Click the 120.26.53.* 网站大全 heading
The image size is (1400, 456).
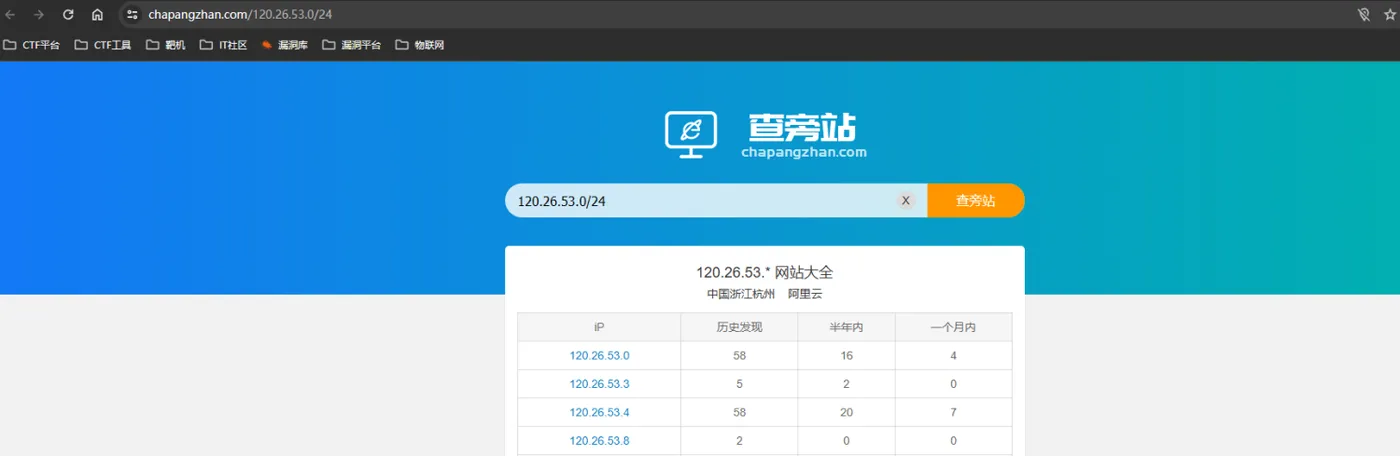coord(764,272)
